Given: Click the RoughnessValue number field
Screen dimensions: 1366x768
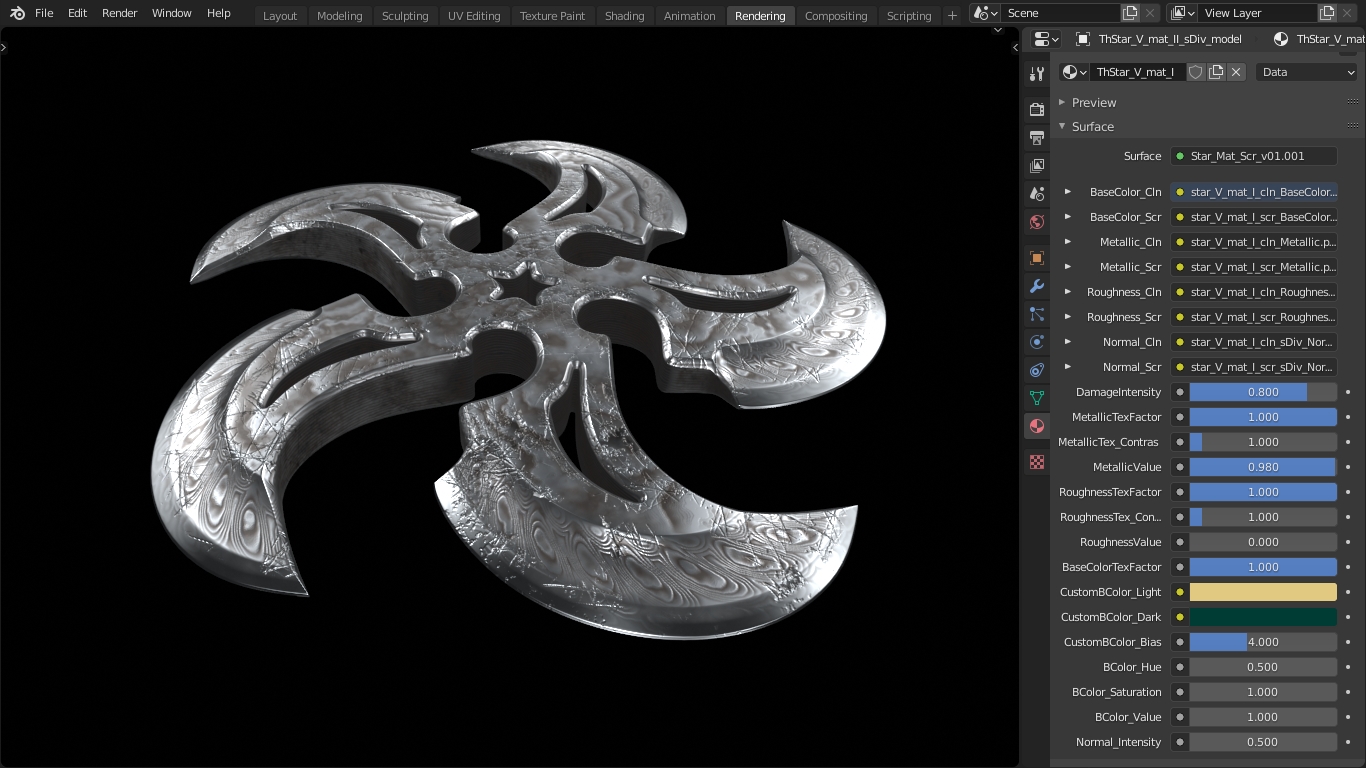Looking at the screenshot, I should (1262, 542).
